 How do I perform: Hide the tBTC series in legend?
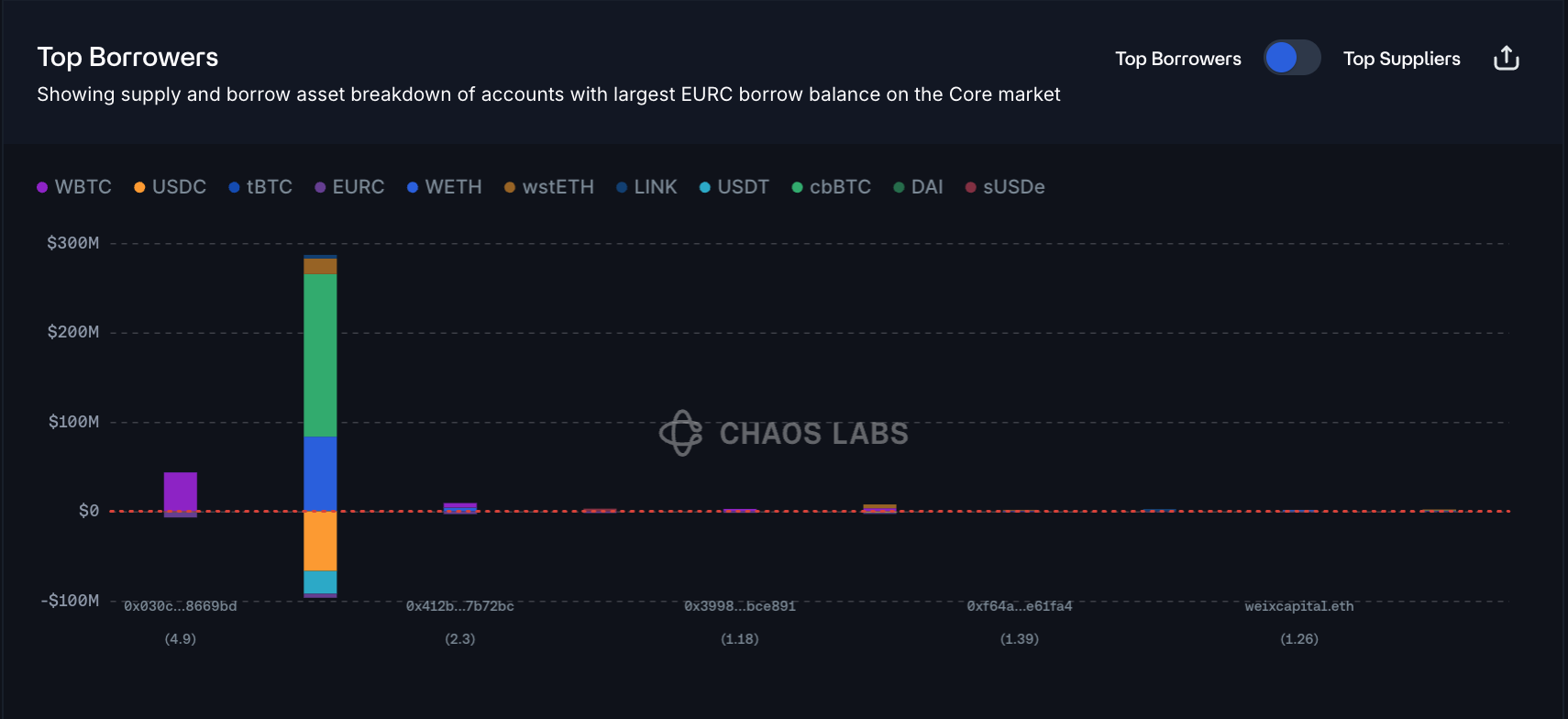tap(260, 187)
